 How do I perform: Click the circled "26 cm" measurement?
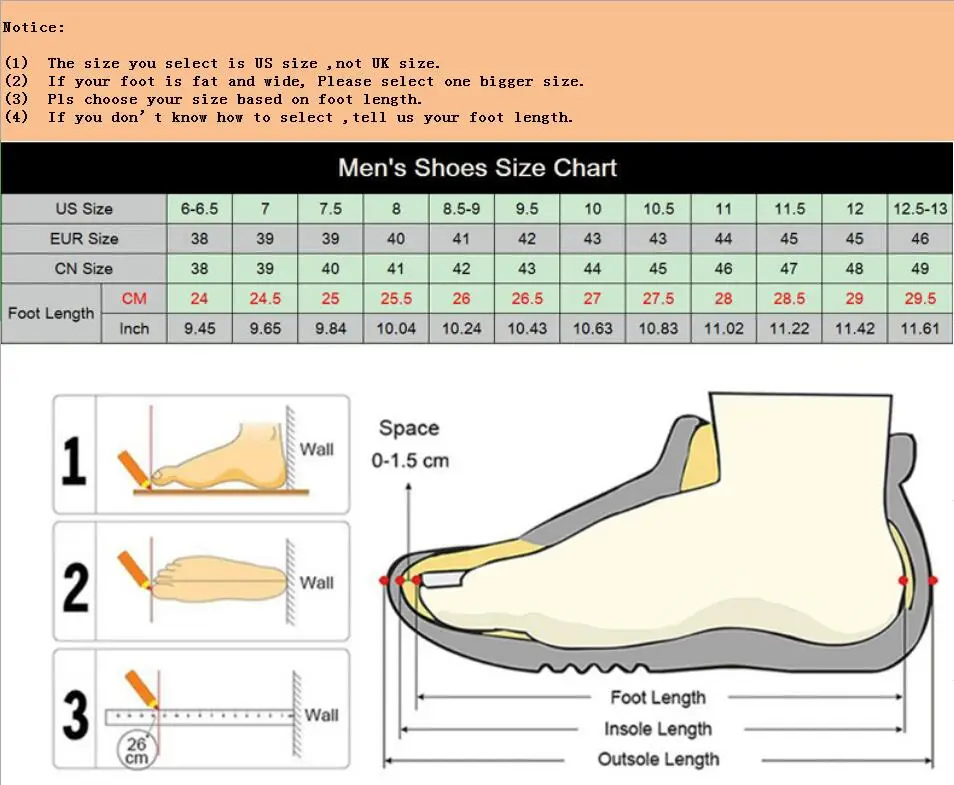(136, 750)
